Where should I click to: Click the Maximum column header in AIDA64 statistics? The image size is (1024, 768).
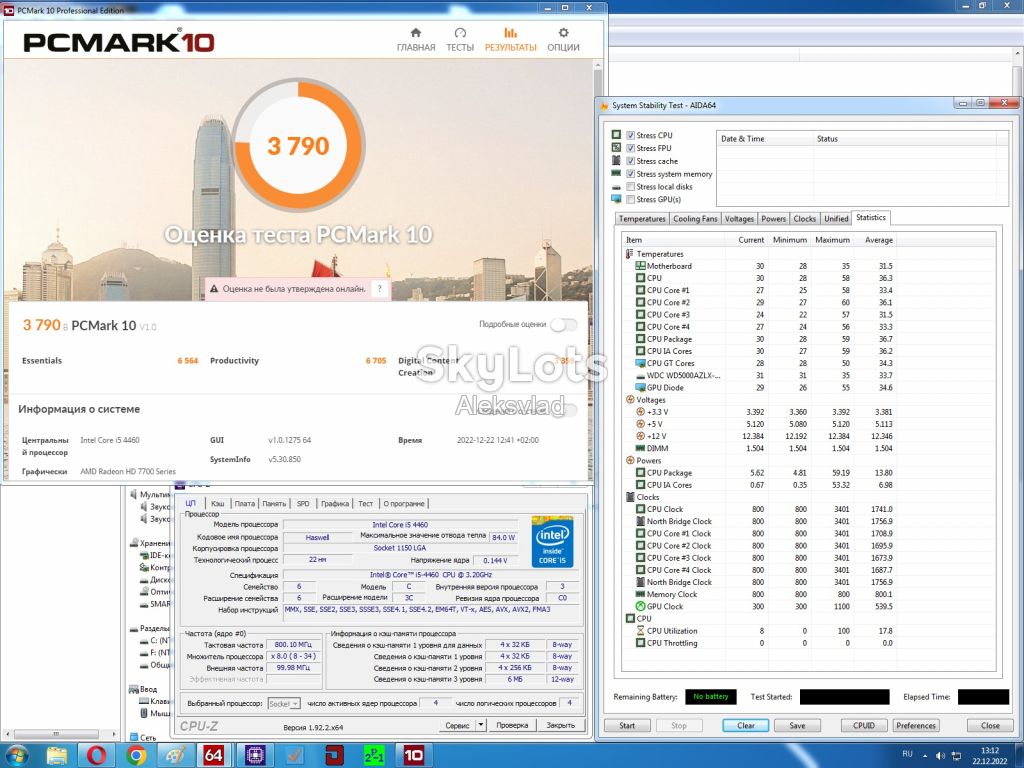click(832, 240)
